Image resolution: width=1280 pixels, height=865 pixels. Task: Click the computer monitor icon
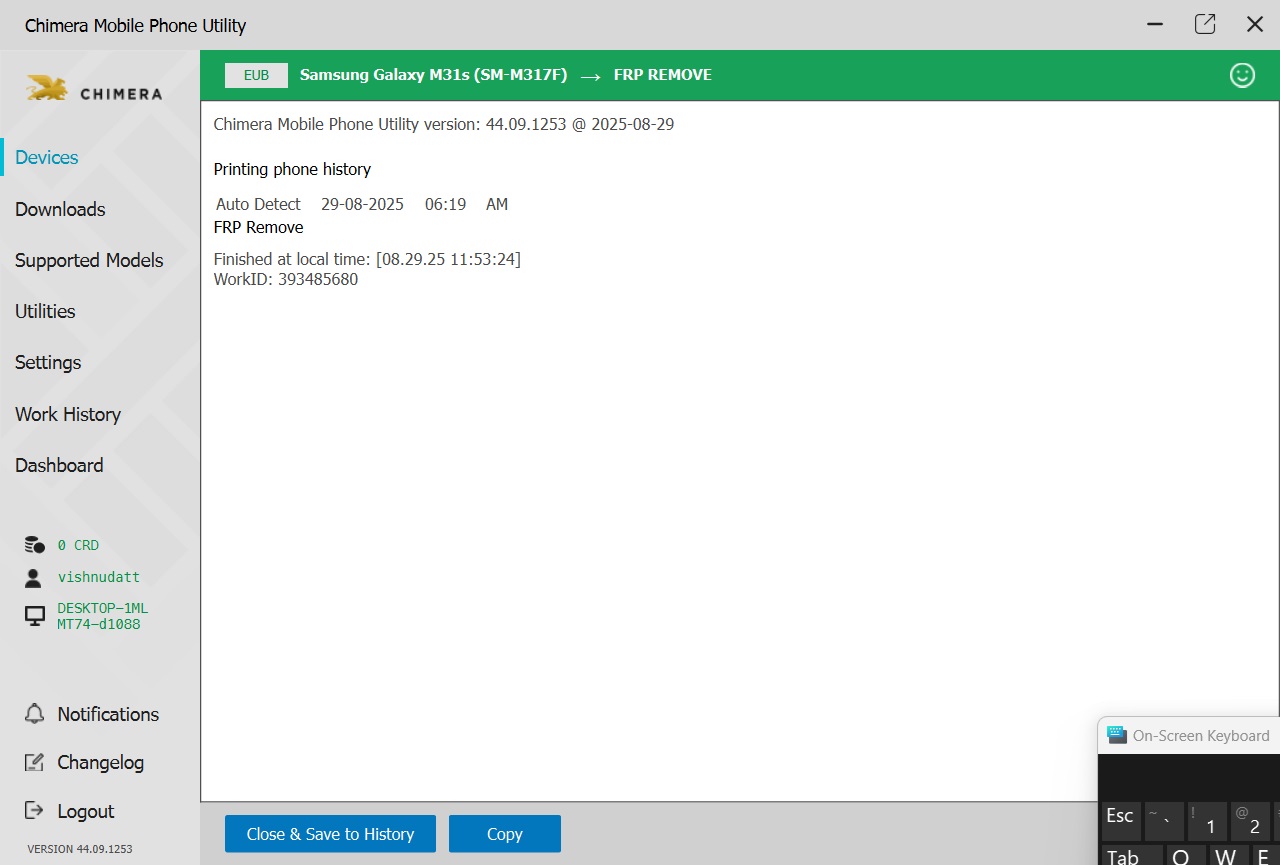(x=35, y=616)
